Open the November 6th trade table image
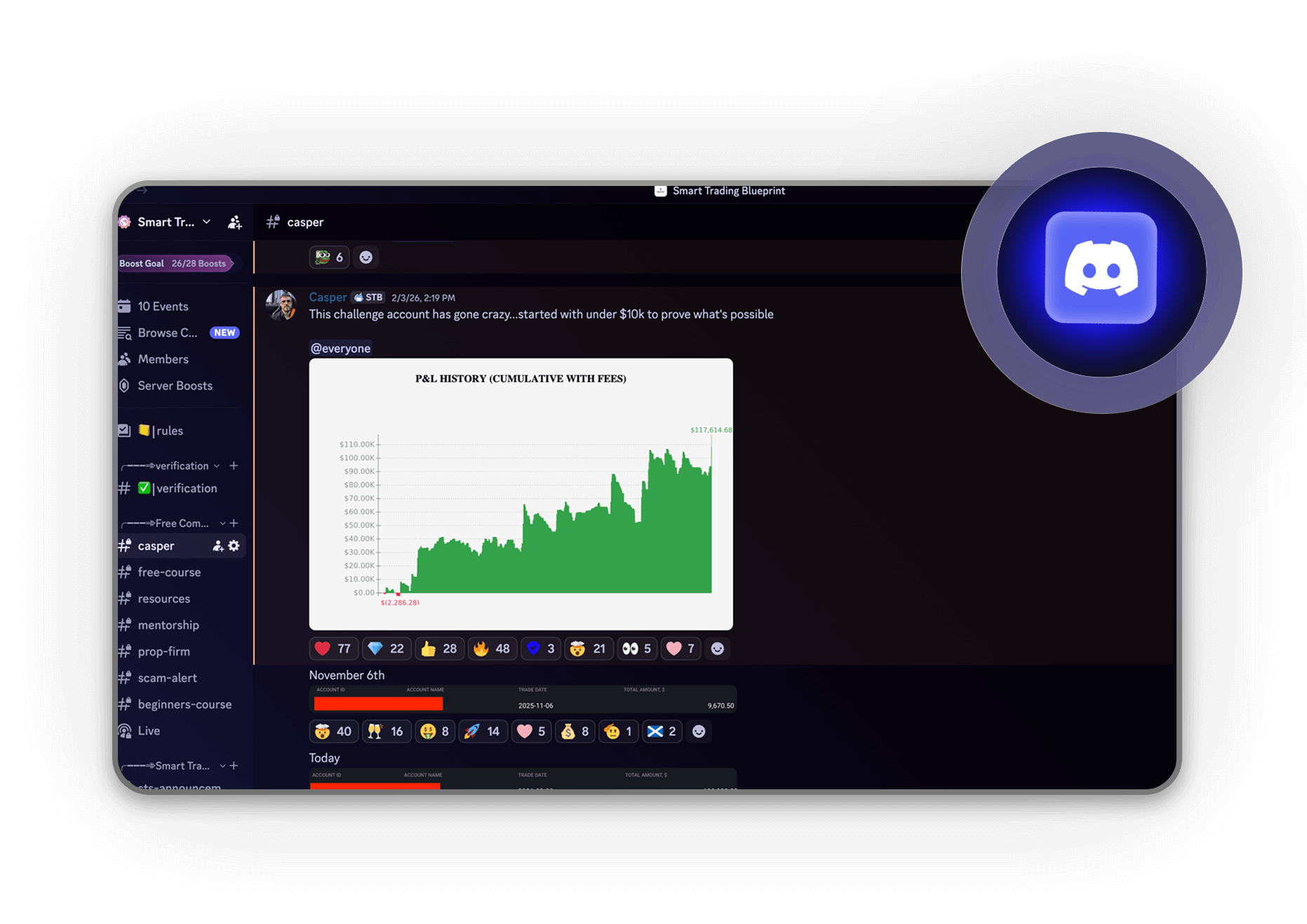Screen dimensions: 1307x924 [x=523, y=699]
